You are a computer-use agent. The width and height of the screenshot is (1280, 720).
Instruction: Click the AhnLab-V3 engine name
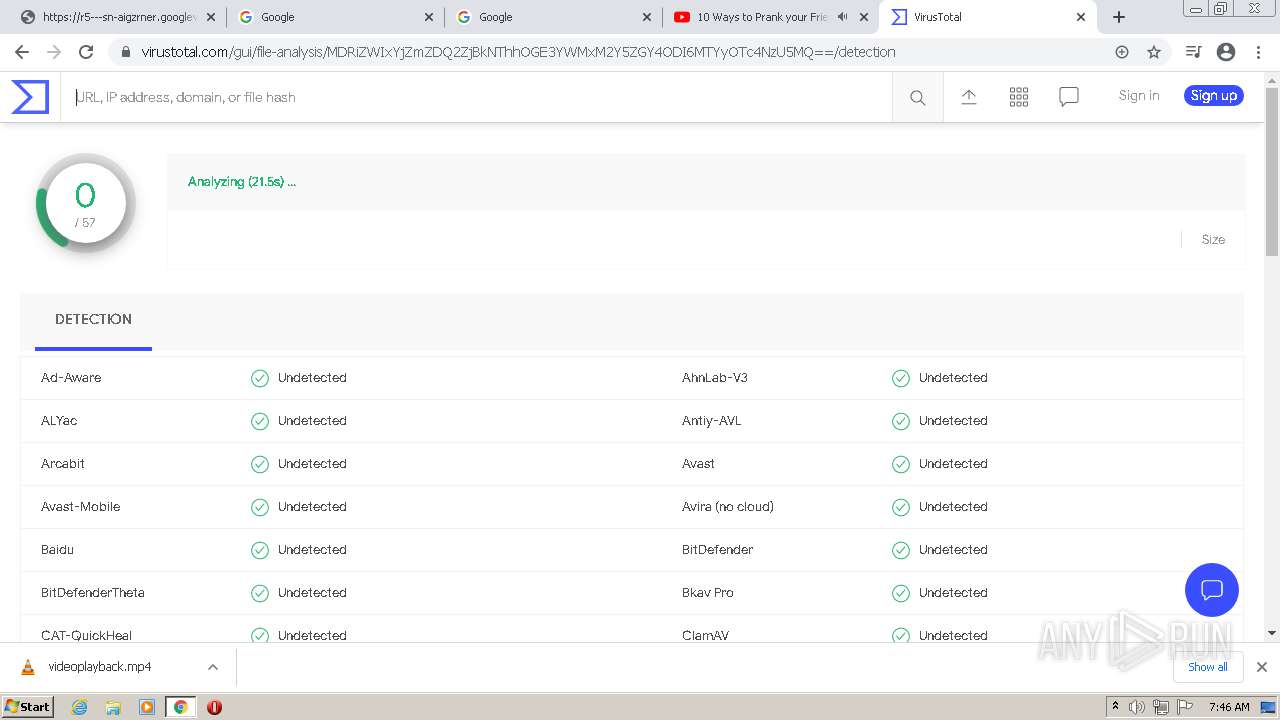click(715, 378)
